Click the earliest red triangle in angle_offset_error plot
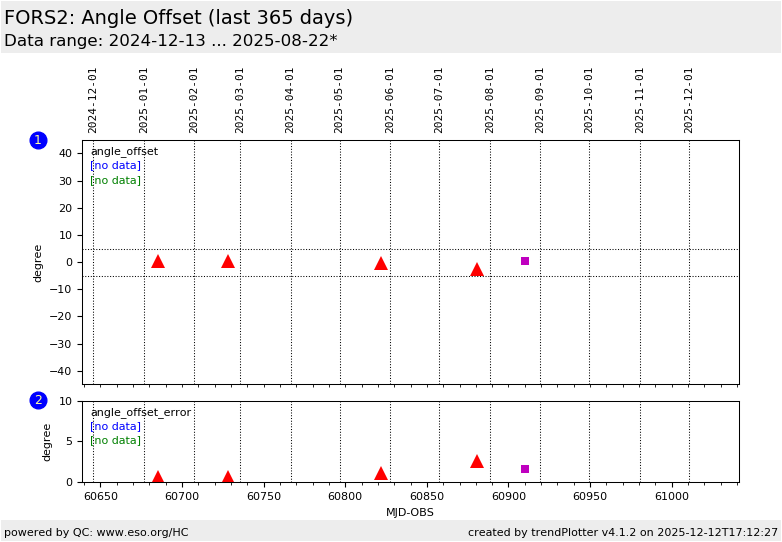 (x=157, y=477)
